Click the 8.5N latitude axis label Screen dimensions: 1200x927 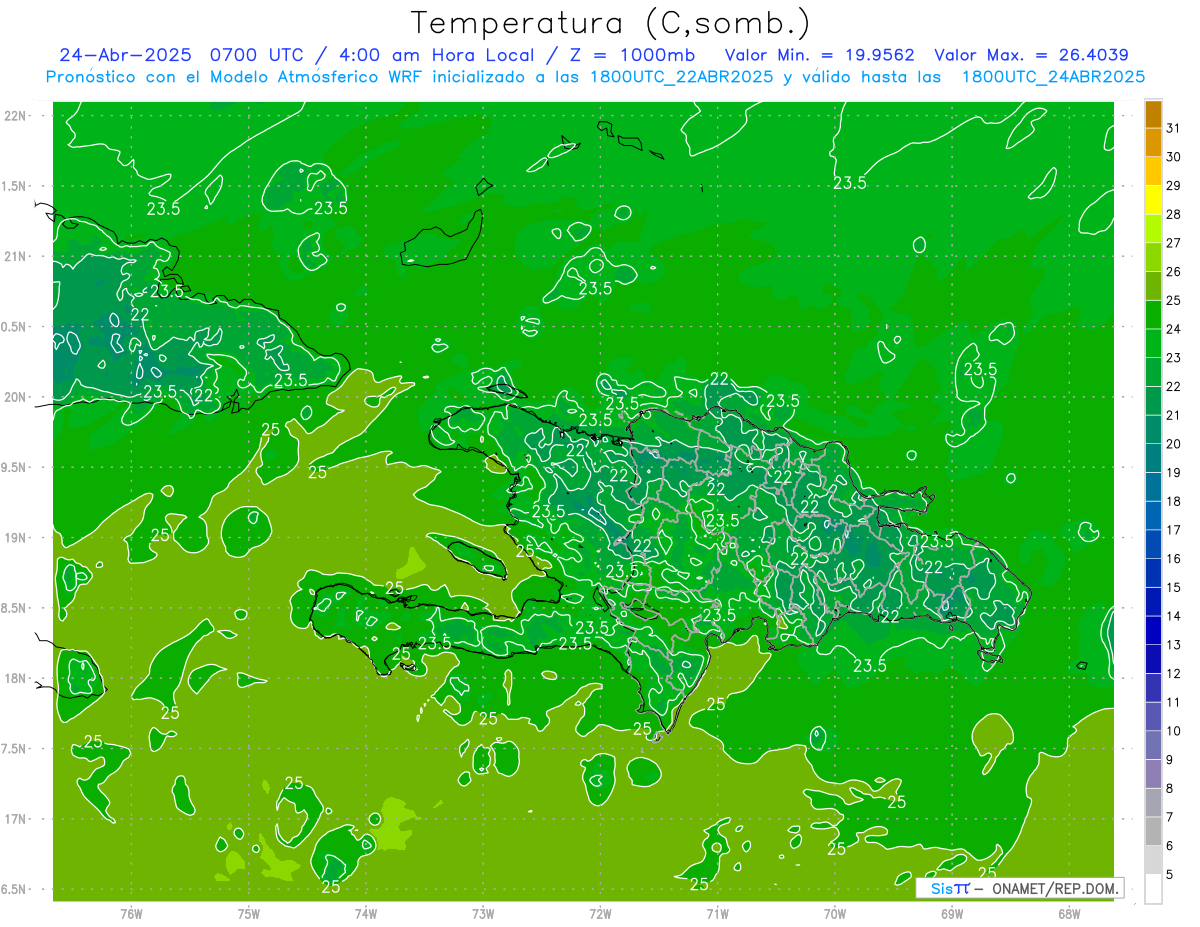tap(14, 608)
